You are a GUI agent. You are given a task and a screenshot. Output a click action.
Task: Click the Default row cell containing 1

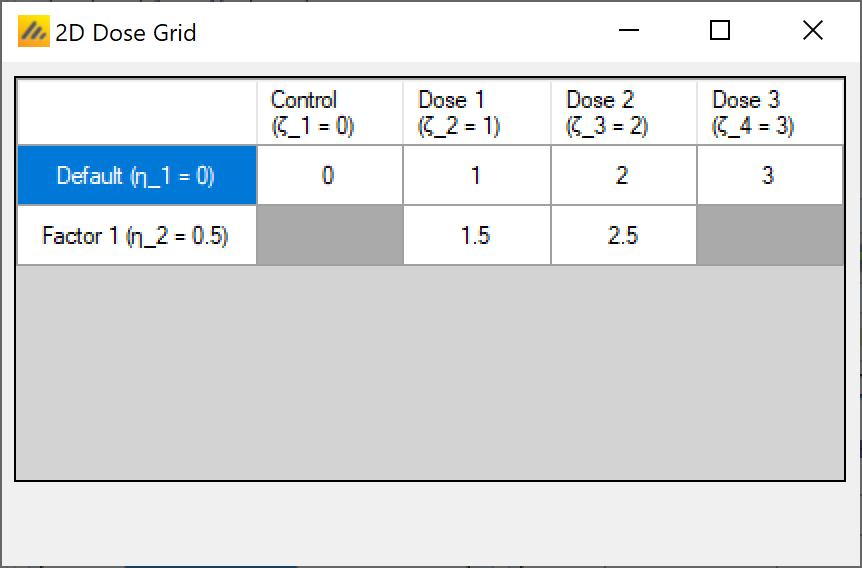[477, 176]
